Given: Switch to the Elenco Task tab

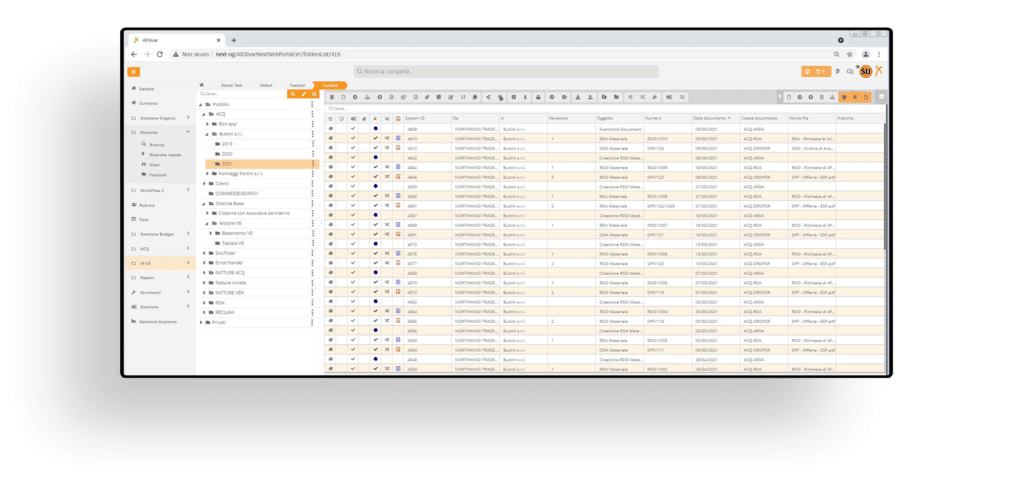Looking at the screenshot, I should (x=233, y=85).
